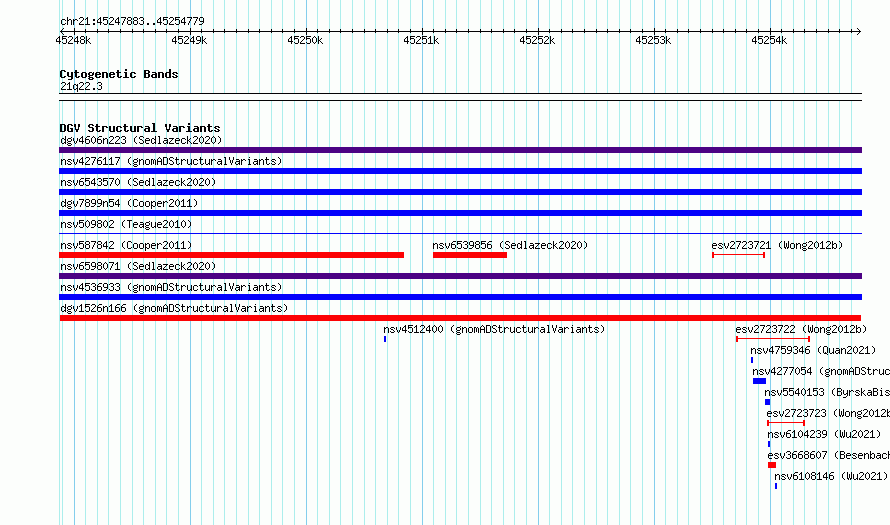Click the red block under esv3668607
Viewport: 890px width, 525px height.
point(772,465)
